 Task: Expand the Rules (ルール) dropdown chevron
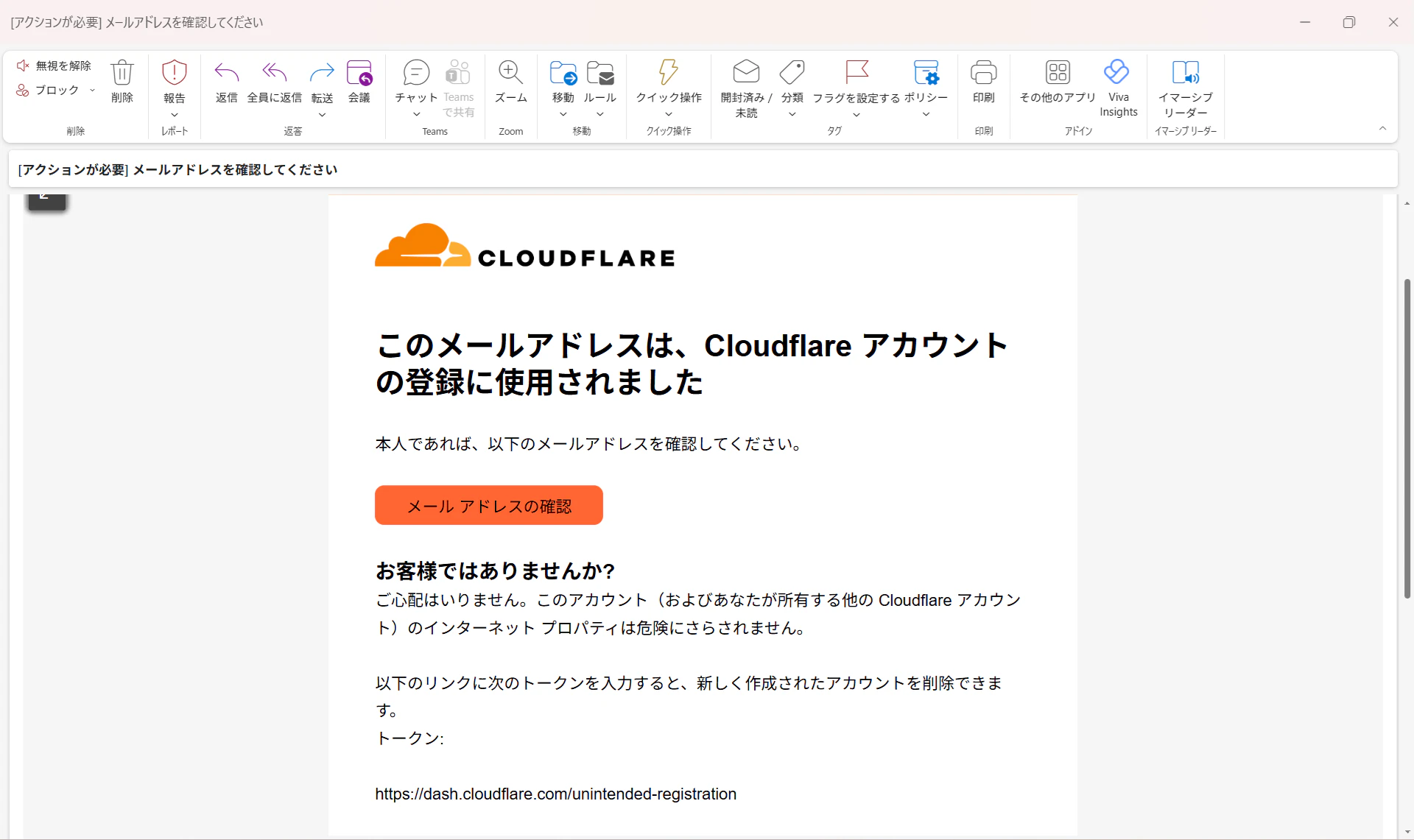600,114
